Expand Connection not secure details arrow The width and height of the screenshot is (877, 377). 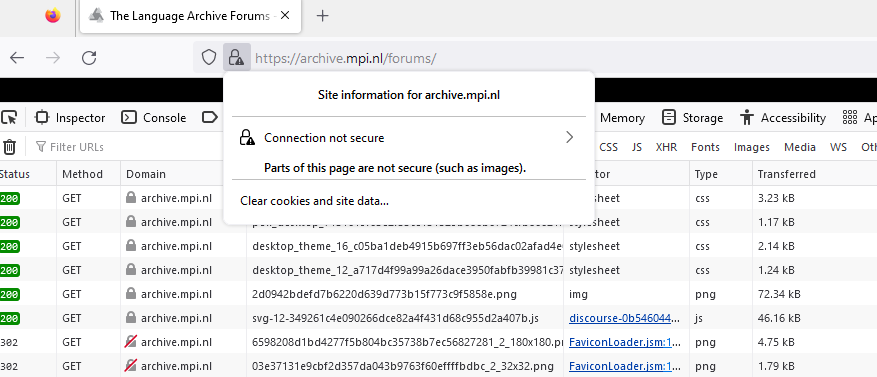tap(569, 137)
